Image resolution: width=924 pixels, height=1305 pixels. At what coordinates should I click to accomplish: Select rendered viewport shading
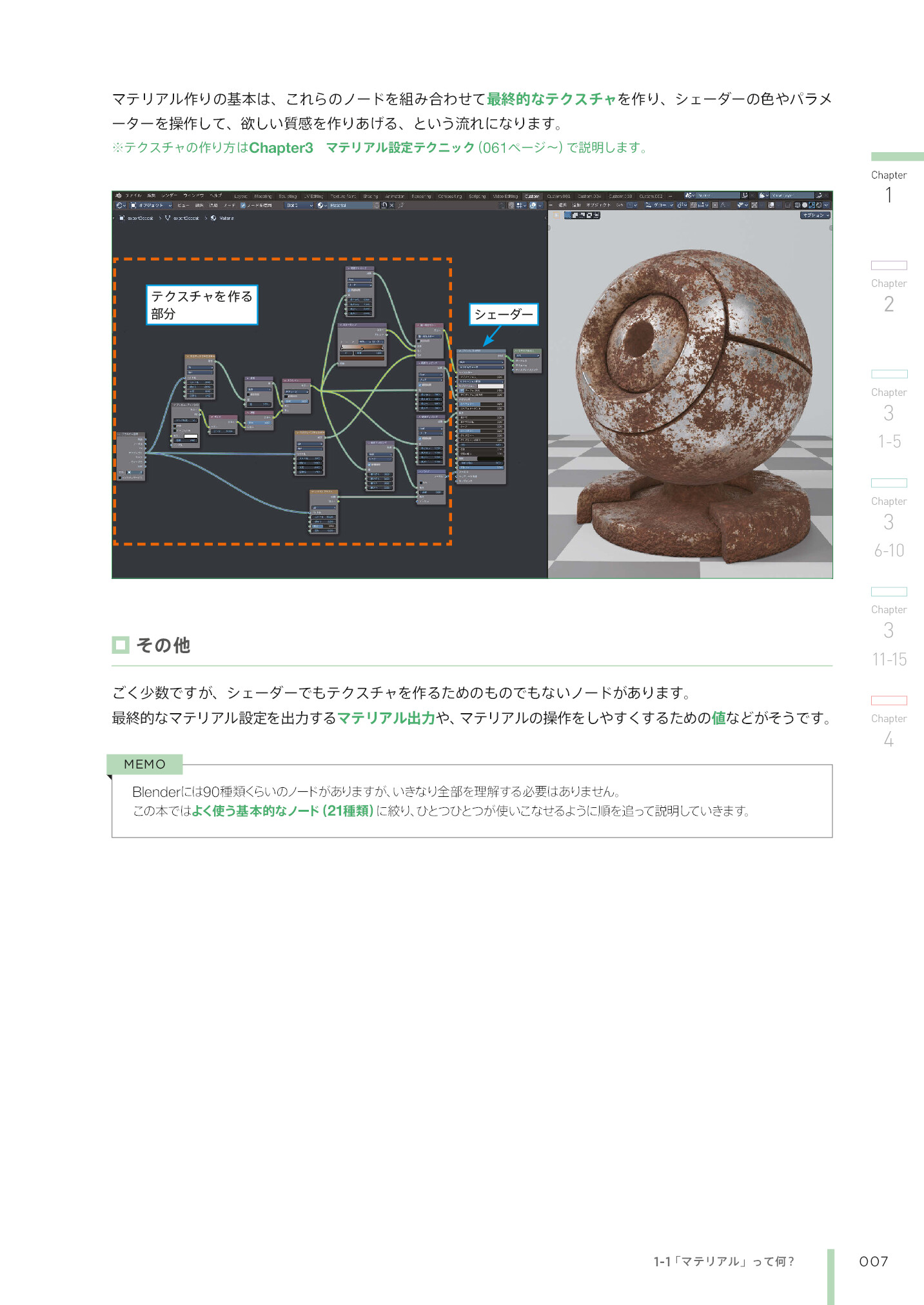(x=819, y=205)
